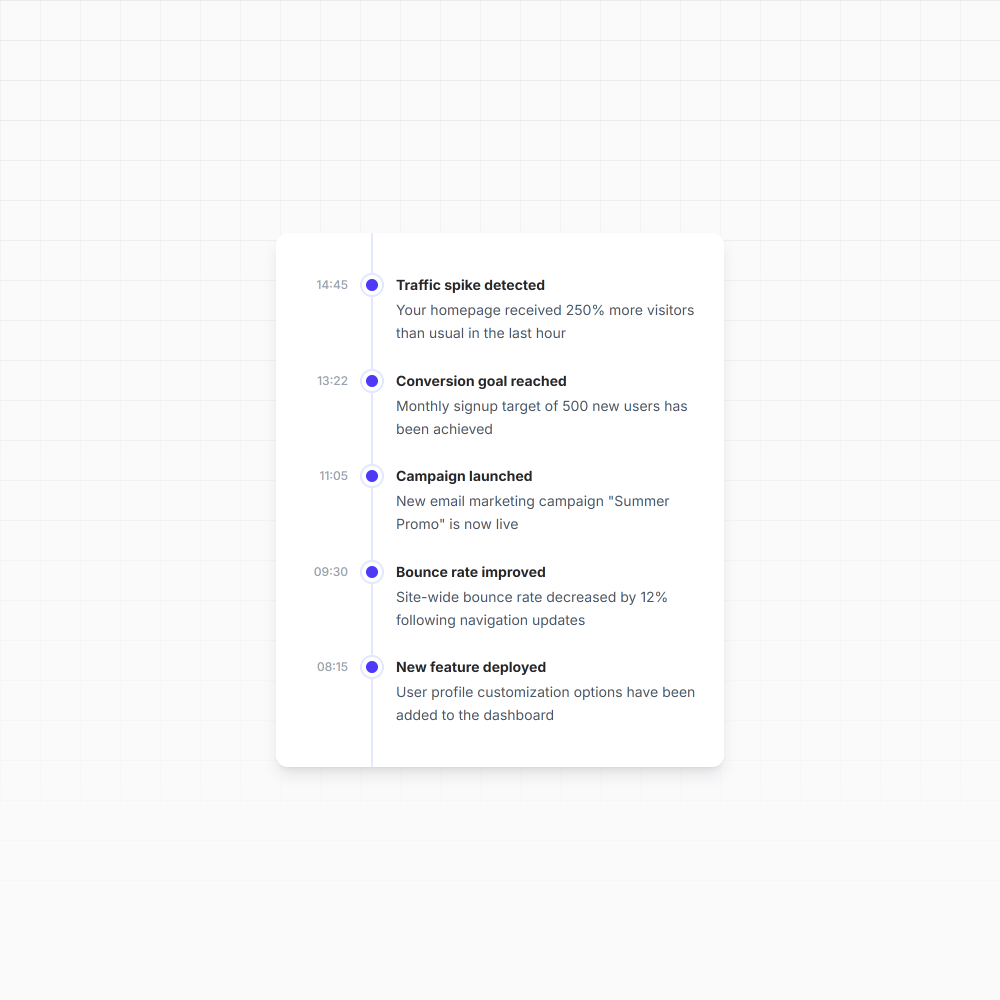
Task: Click the New feature deployed timeline dot
Action: [x=372, y=667]
